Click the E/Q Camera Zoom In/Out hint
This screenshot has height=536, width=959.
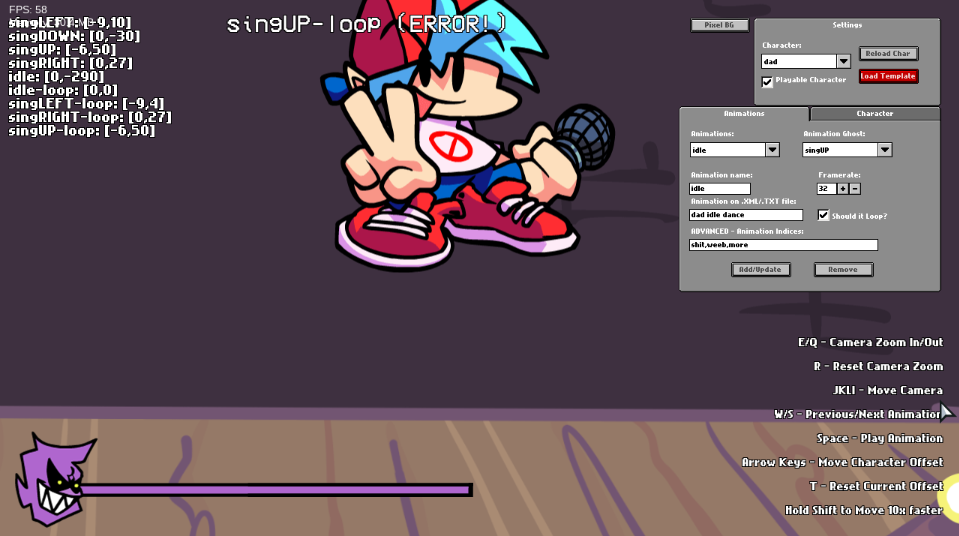click(x=870, y=342)
